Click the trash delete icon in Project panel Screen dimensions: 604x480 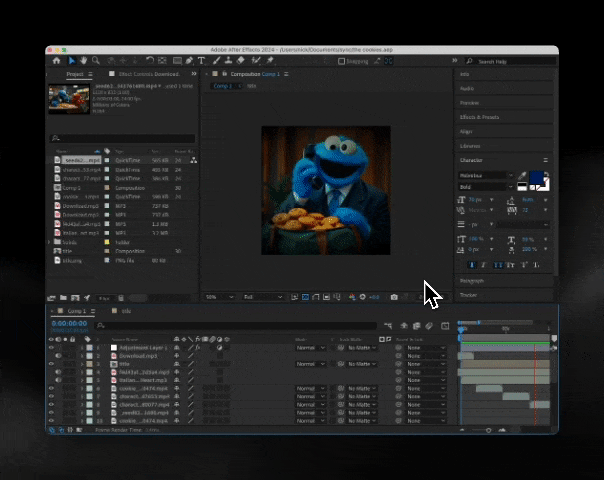click(121, 298)
